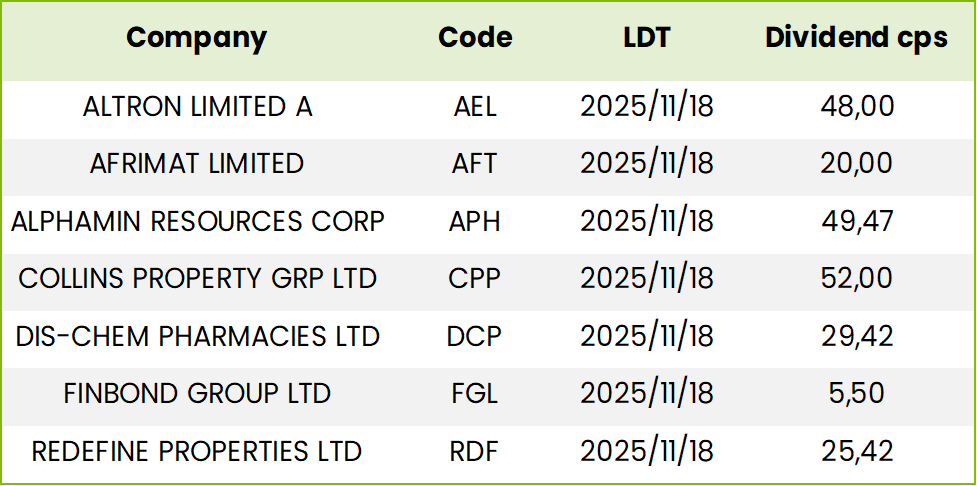Select DIS-CHEM PHARMACIES LTD cell

(x=198, y=336)
